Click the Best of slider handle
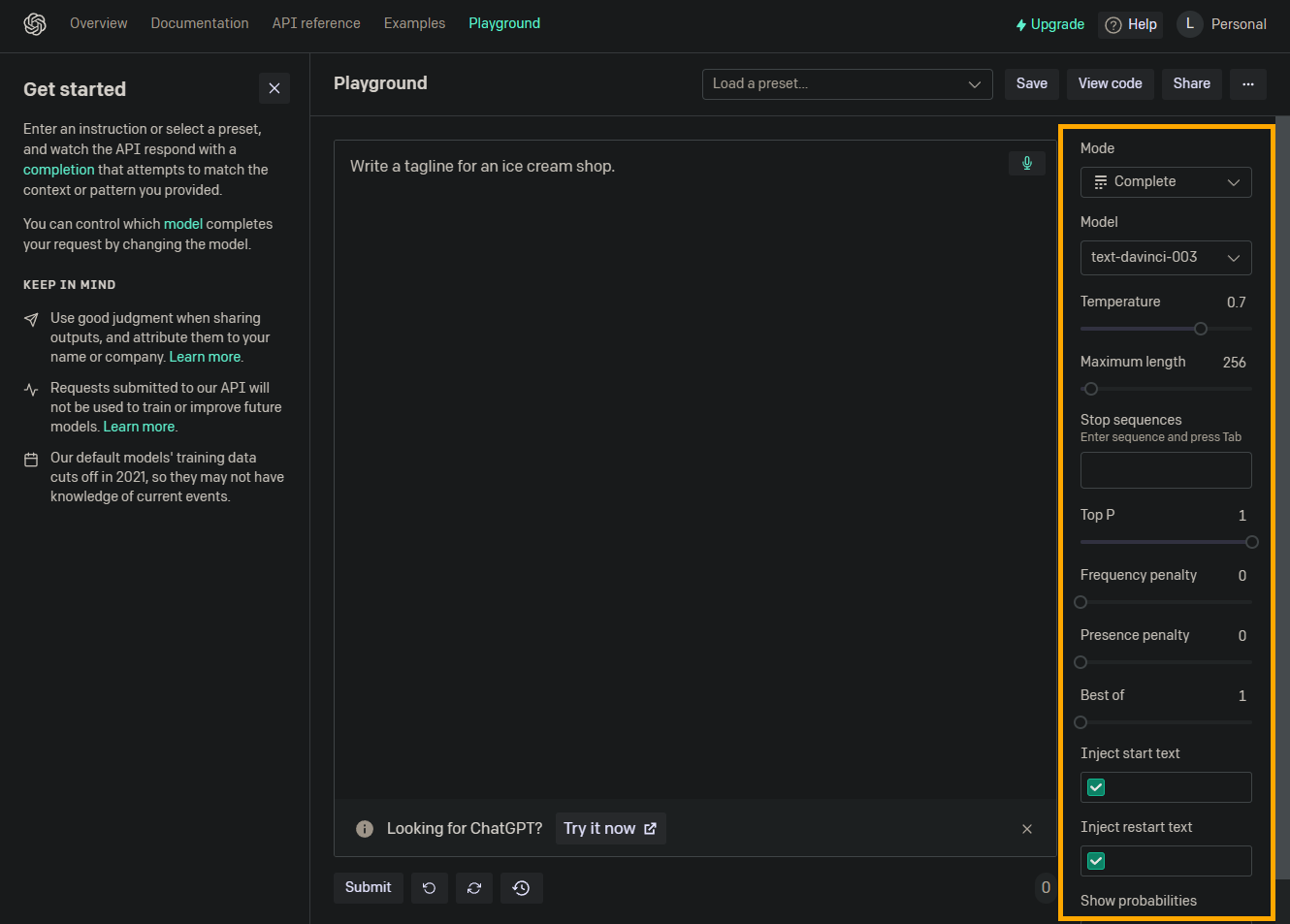Screen dimensions: 1290x924 1080,722
